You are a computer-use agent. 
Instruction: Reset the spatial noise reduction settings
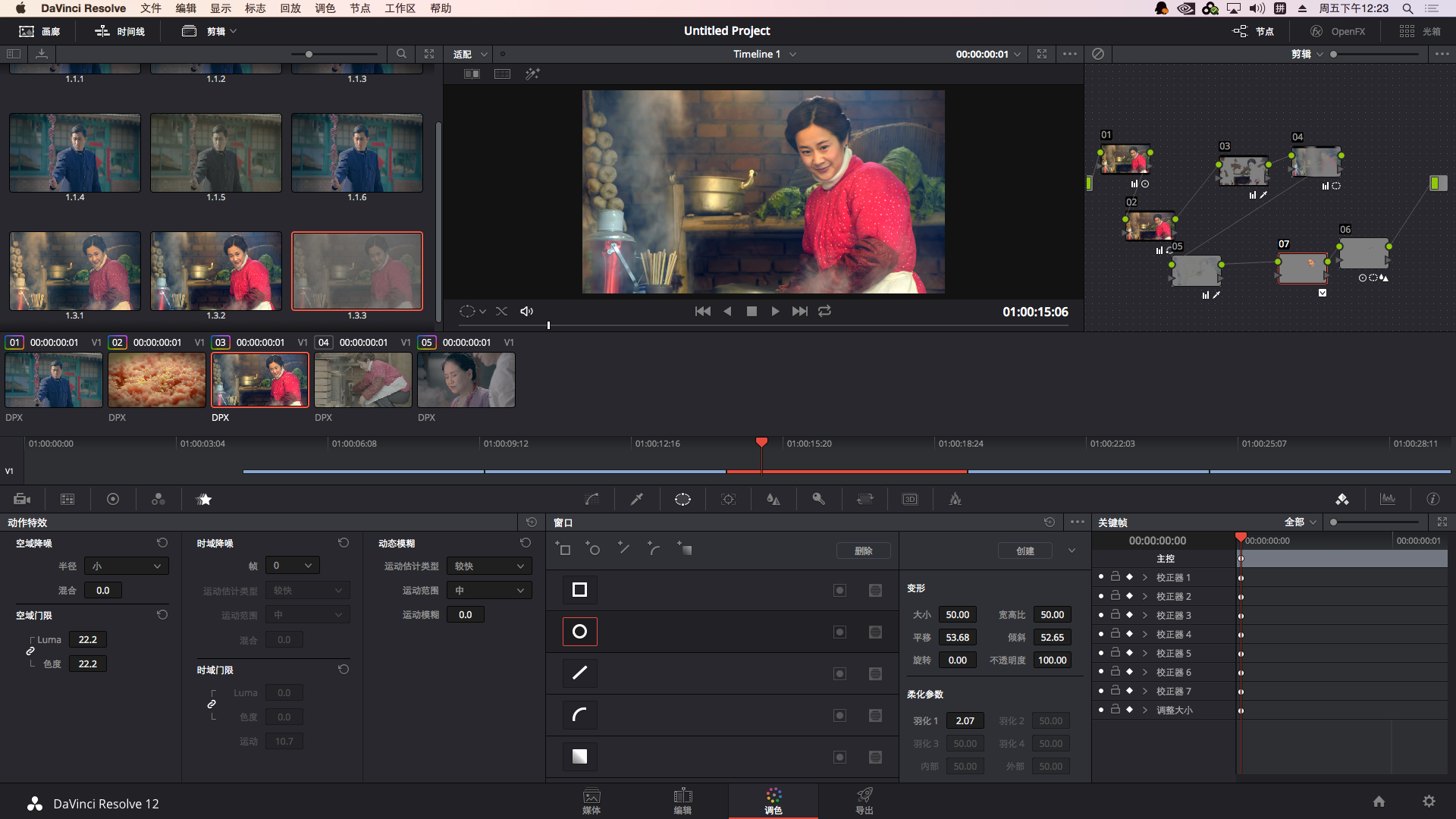162,543
